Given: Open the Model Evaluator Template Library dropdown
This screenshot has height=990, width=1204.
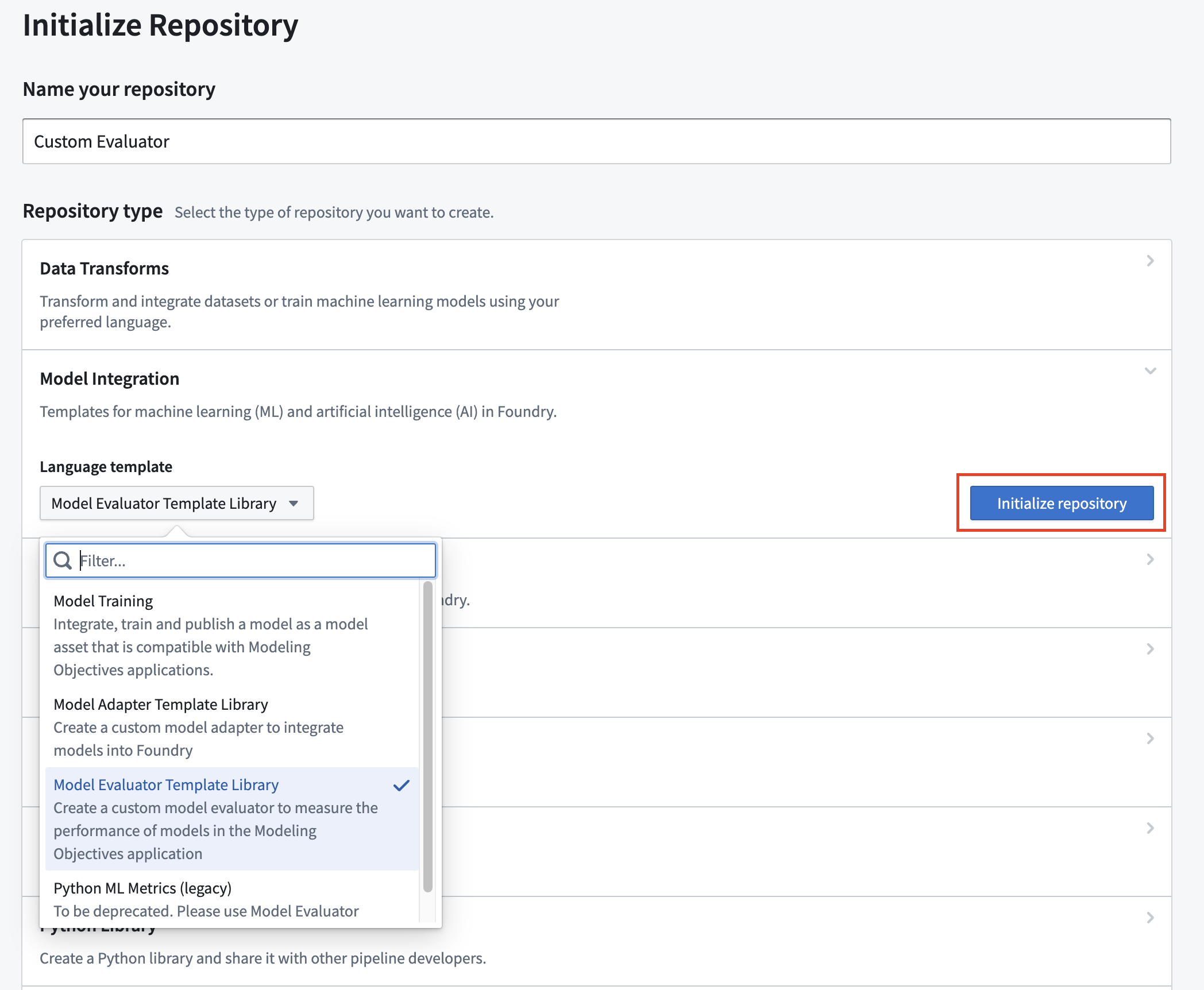Looking at the screenshot, I should click(x=177, y=503).
